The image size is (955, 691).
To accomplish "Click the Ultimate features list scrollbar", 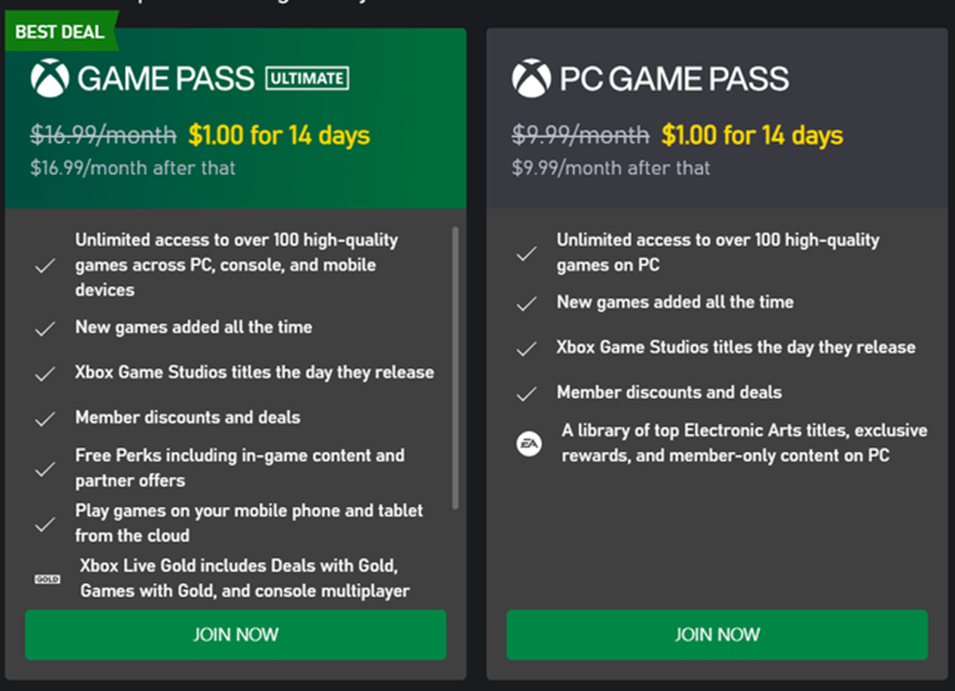I will click(x=456, y=368).
